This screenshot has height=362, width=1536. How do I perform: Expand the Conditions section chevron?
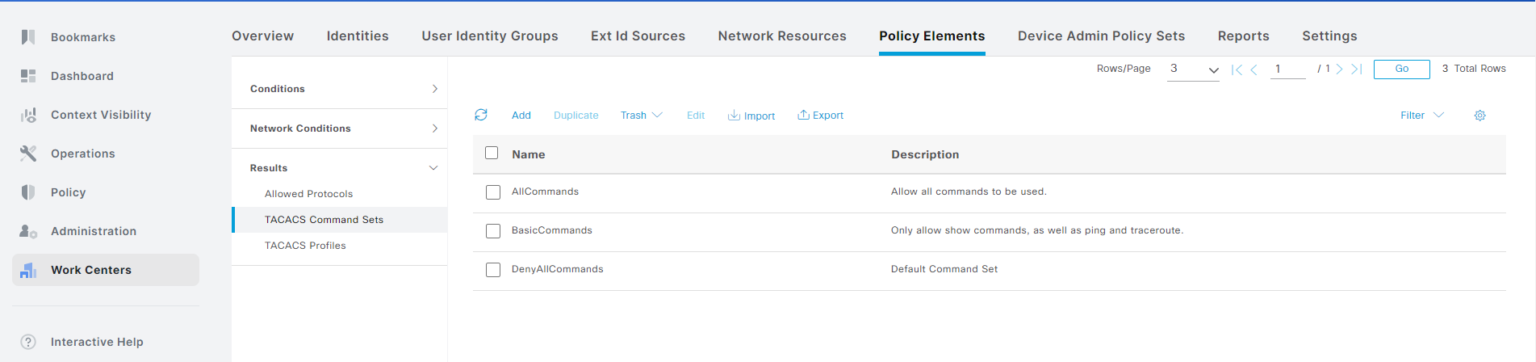tap(434, 89)
